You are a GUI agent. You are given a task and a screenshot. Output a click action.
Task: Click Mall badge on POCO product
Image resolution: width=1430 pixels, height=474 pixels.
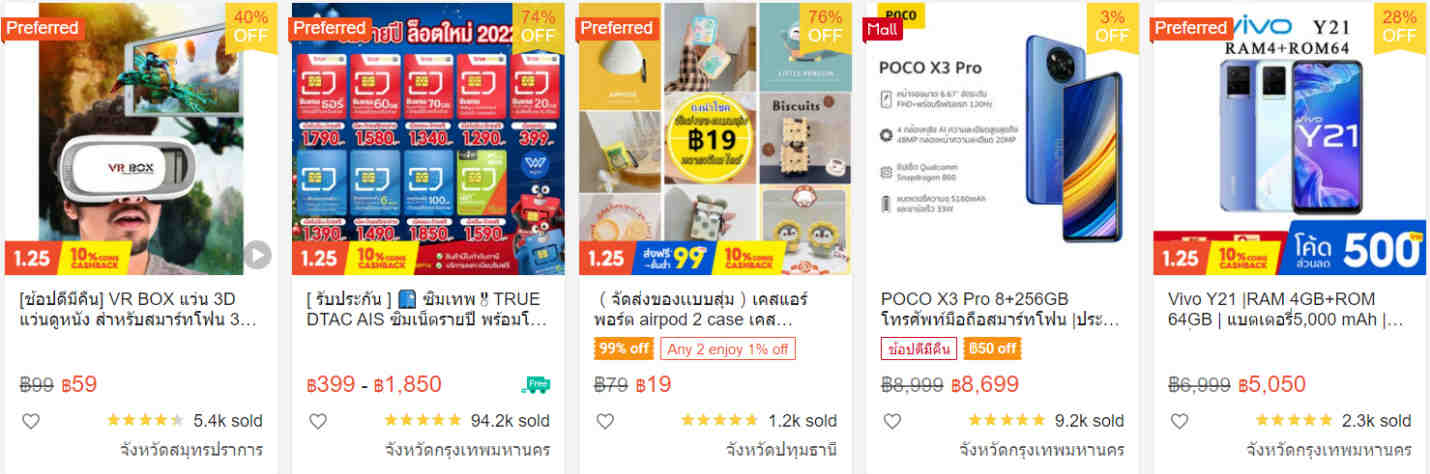[x=883, y=28]
